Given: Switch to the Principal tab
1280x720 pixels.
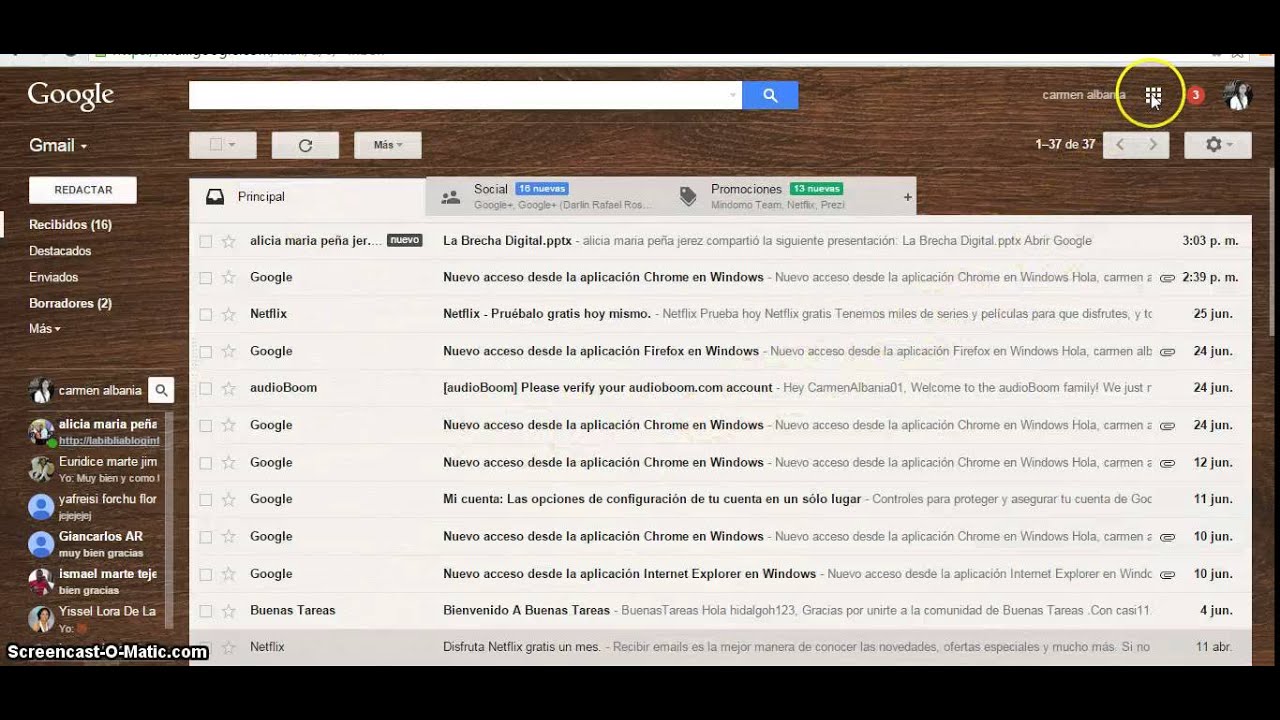Looking at the screenshot, I should 307,197.
